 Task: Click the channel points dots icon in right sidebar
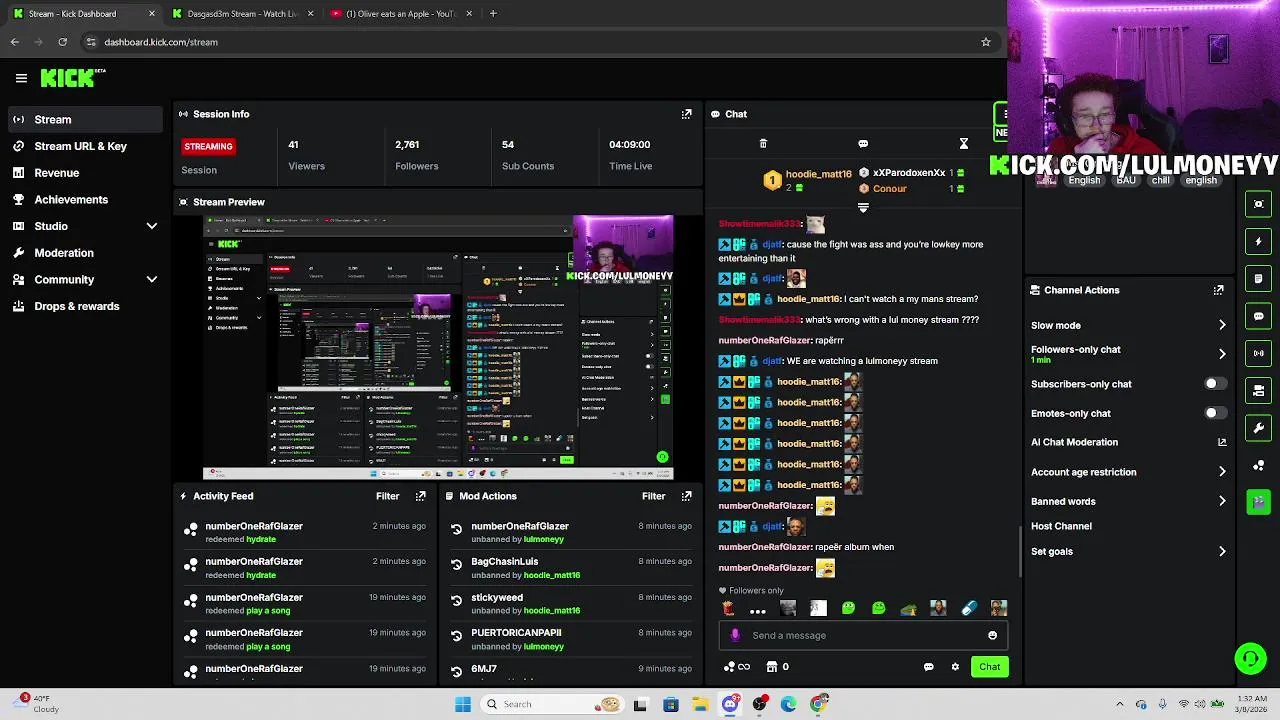[1259, 465]
